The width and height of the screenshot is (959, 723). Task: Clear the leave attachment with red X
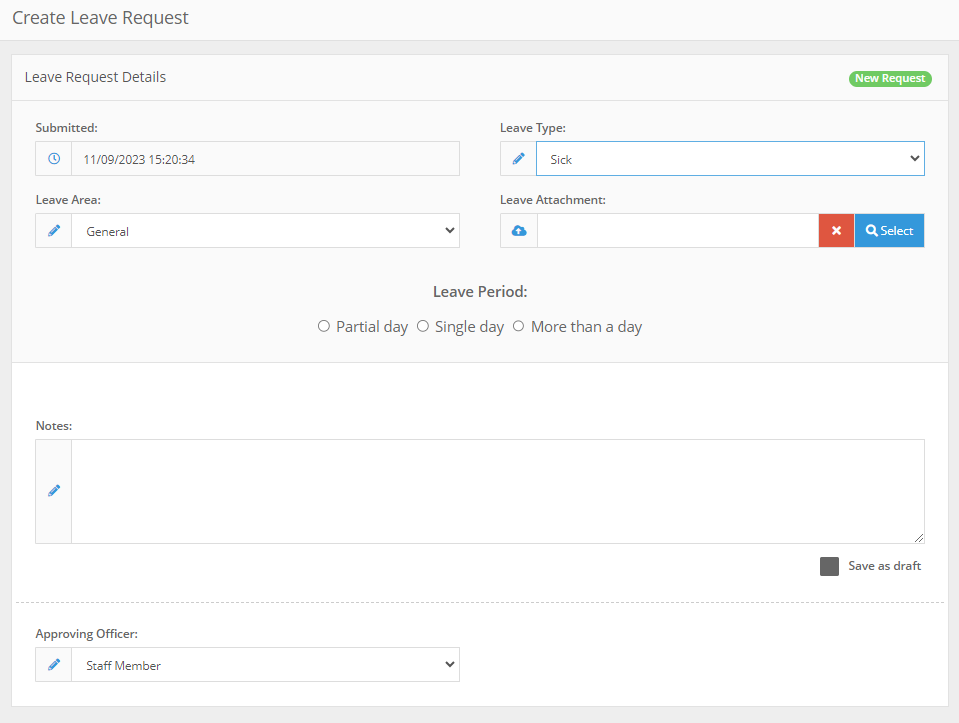pos(836,231)
